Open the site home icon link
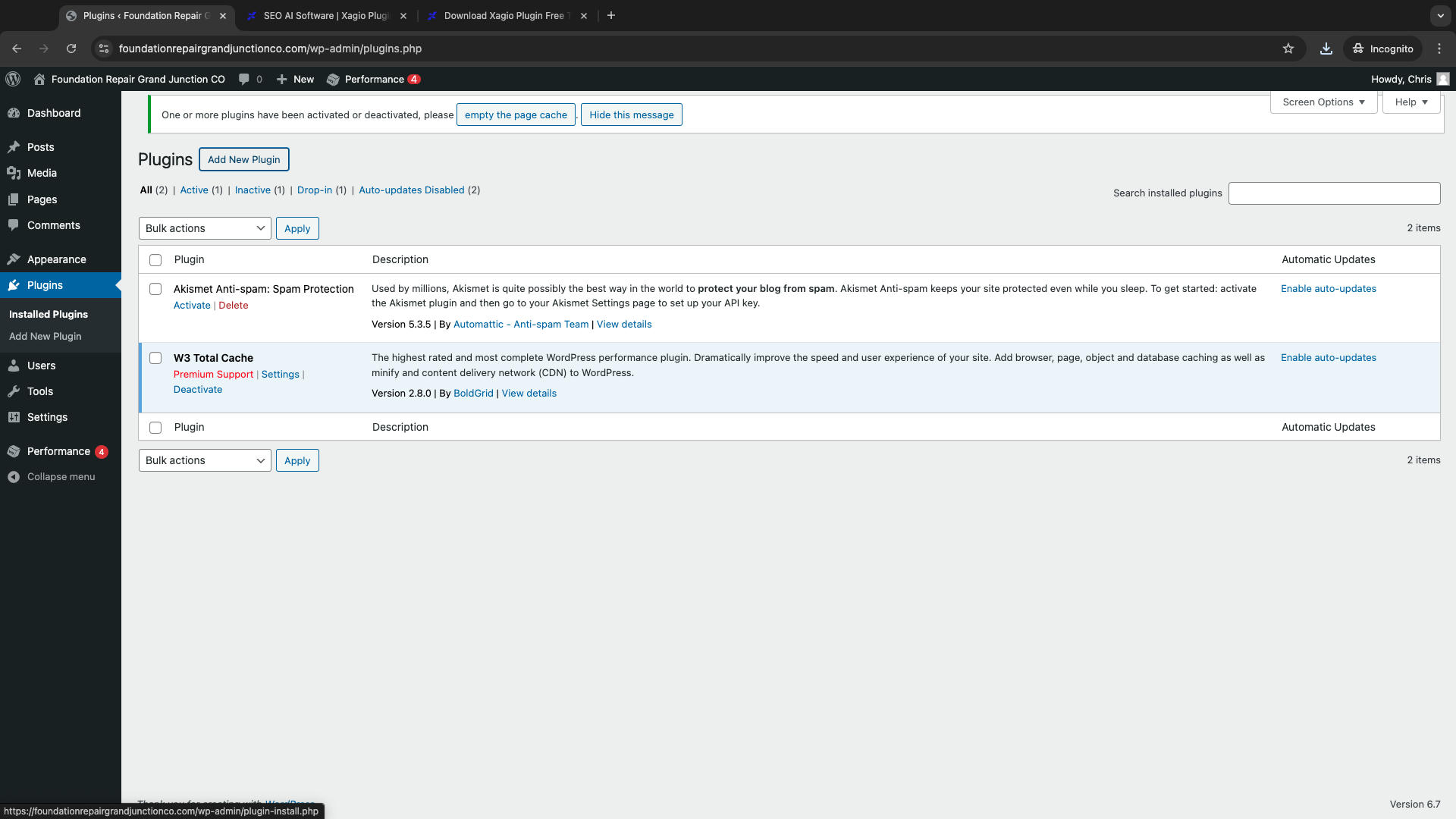 click(39, 79)
